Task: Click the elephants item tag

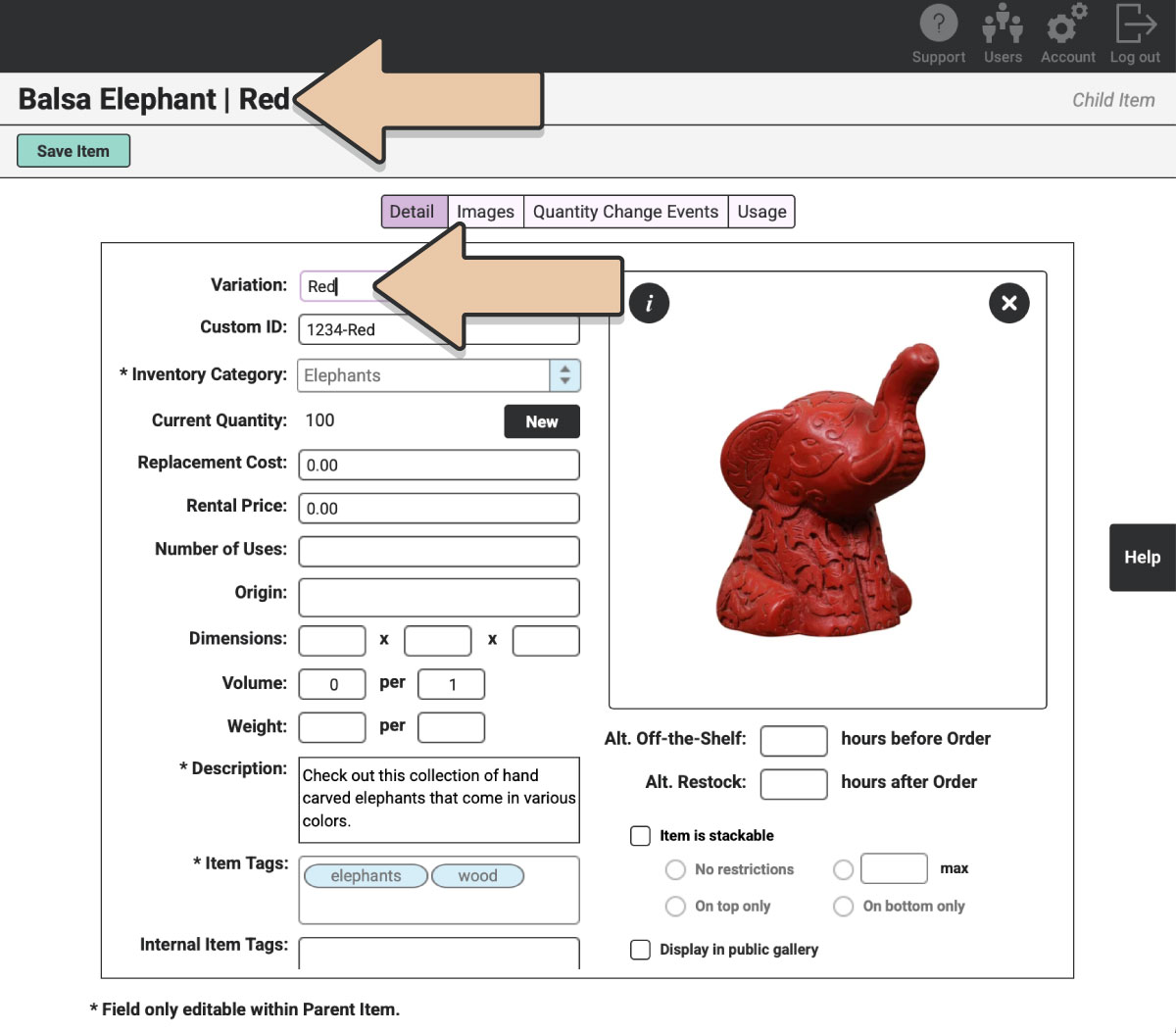Action: tap(366, 876)
